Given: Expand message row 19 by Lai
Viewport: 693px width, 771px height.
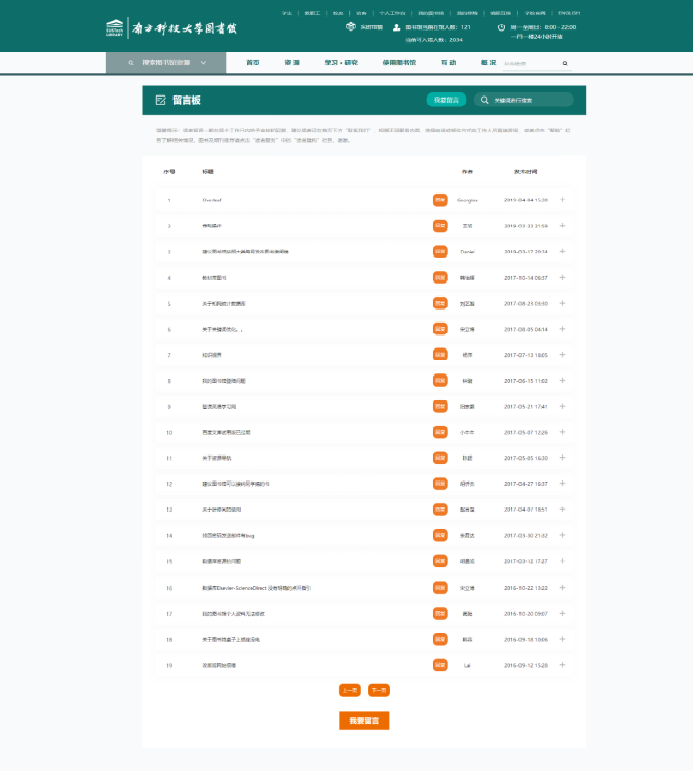Looking at the screenshot, I should tap(563, 665).
